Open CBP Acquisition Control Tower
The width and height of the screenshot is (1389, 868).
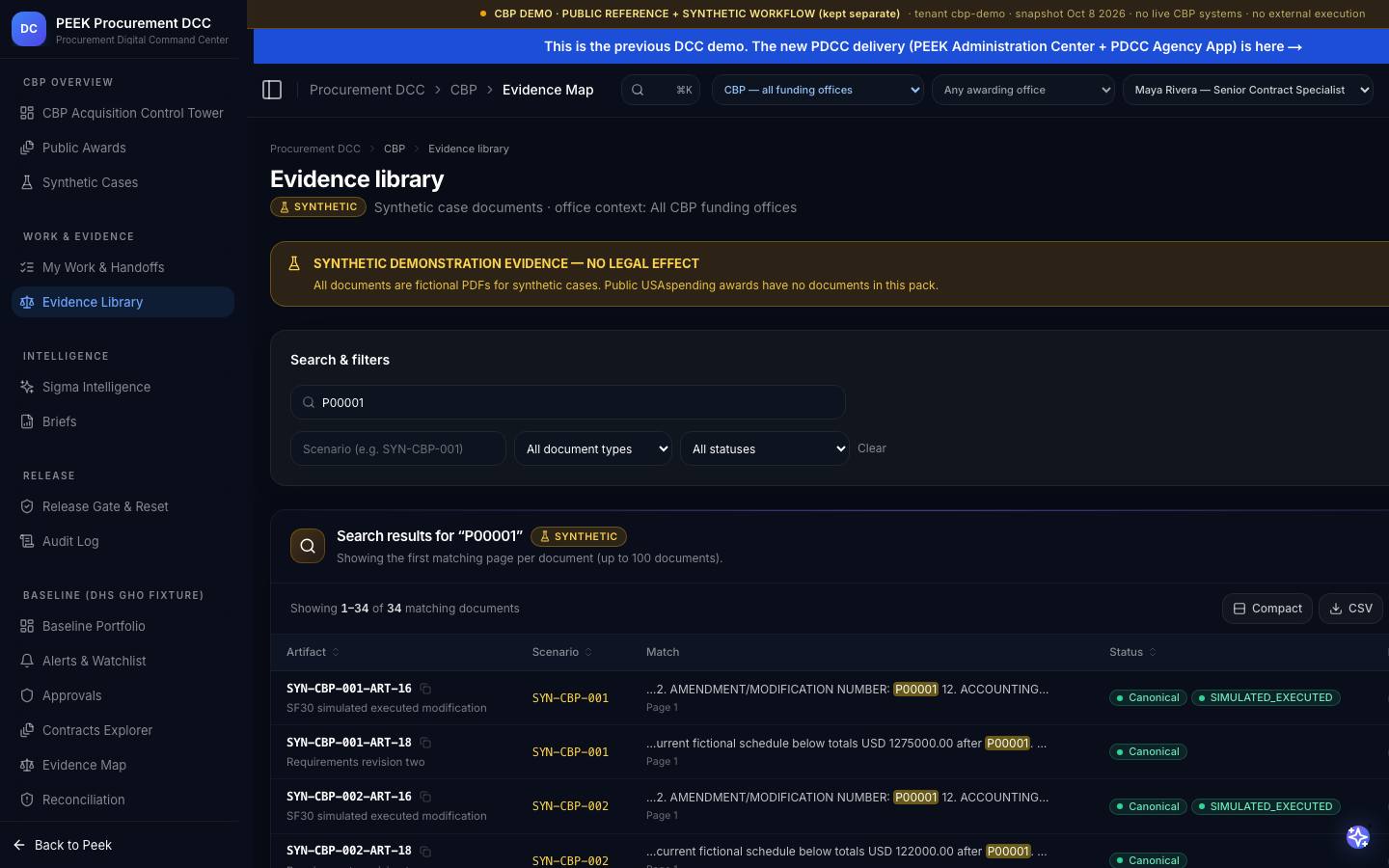(123, 113)
